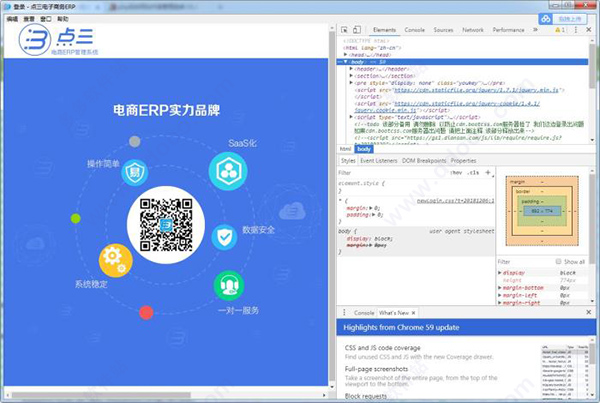
Task: Open the Sources tab
Action: point(443,30)
